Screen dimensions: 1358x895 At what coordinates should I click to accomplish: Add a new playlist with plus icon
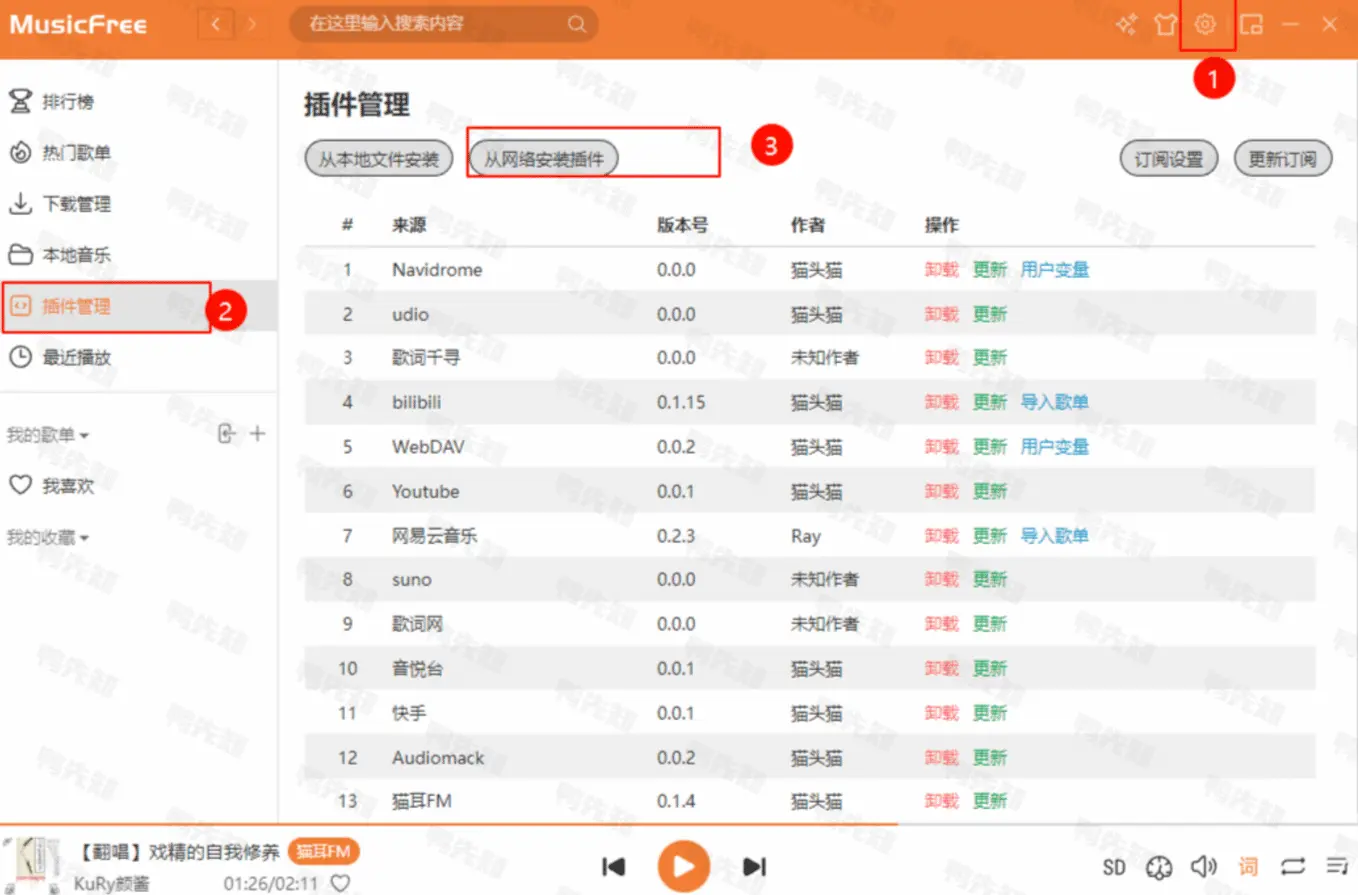click(x=258, y=434)
